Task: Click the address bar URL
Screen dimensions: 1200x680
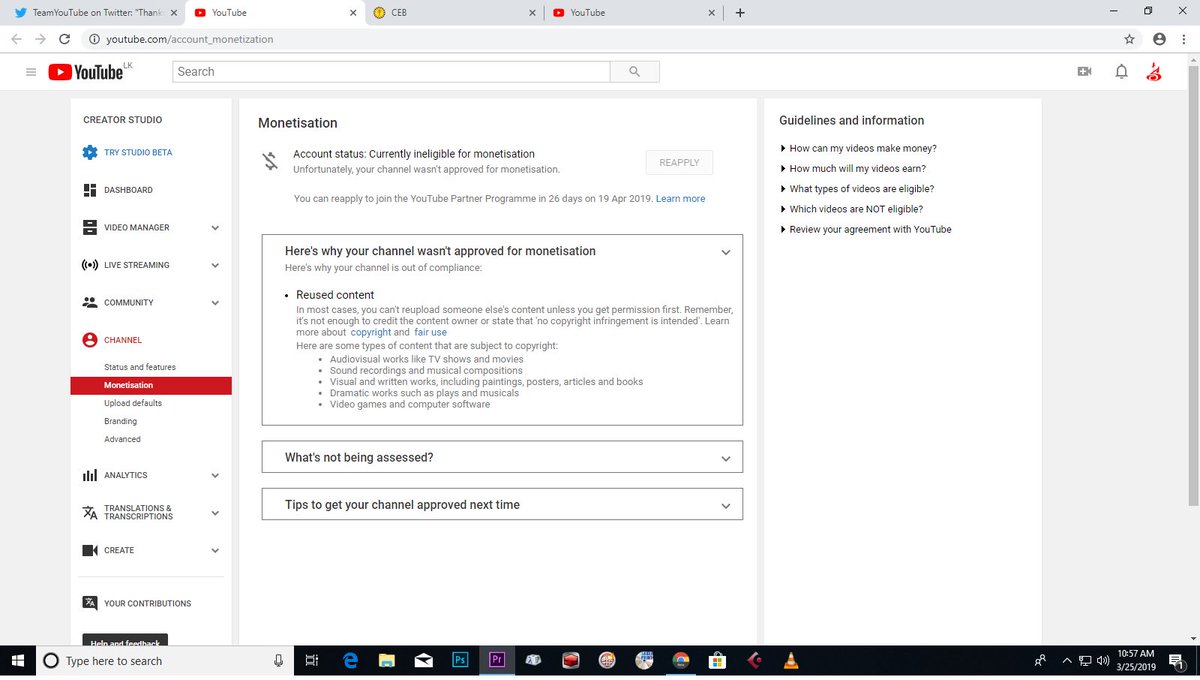Action: tap(189, 39)
